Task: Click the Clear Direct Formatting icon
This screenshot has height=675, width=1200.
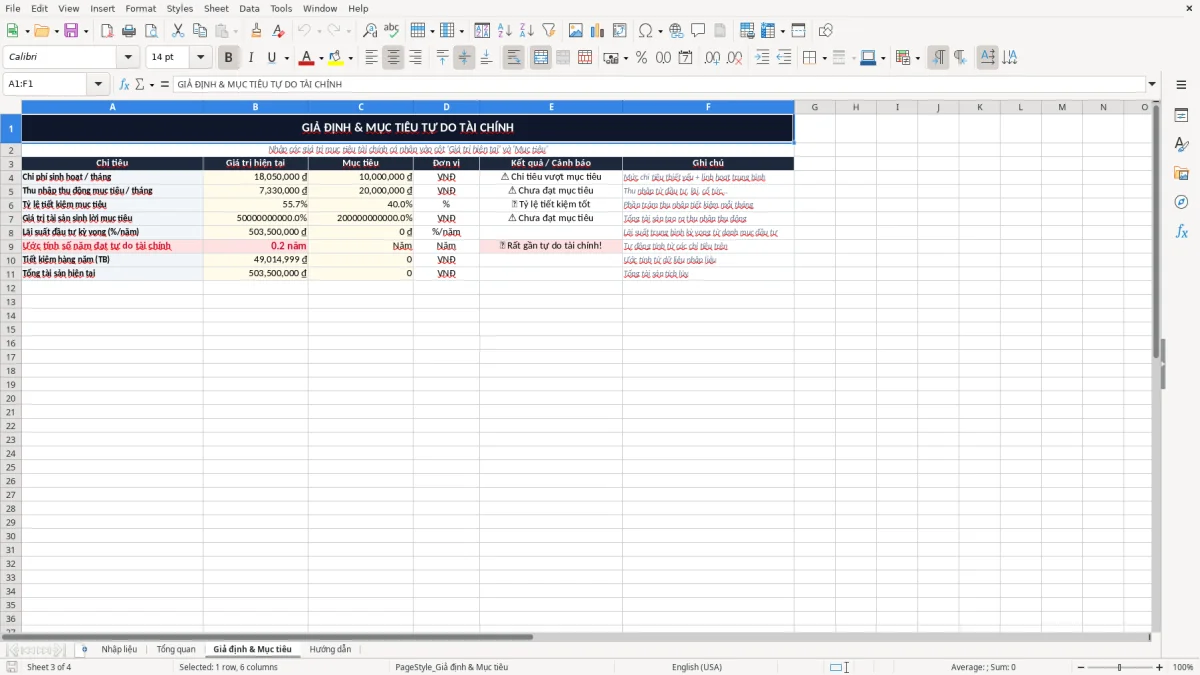Action: coord(278,31)
